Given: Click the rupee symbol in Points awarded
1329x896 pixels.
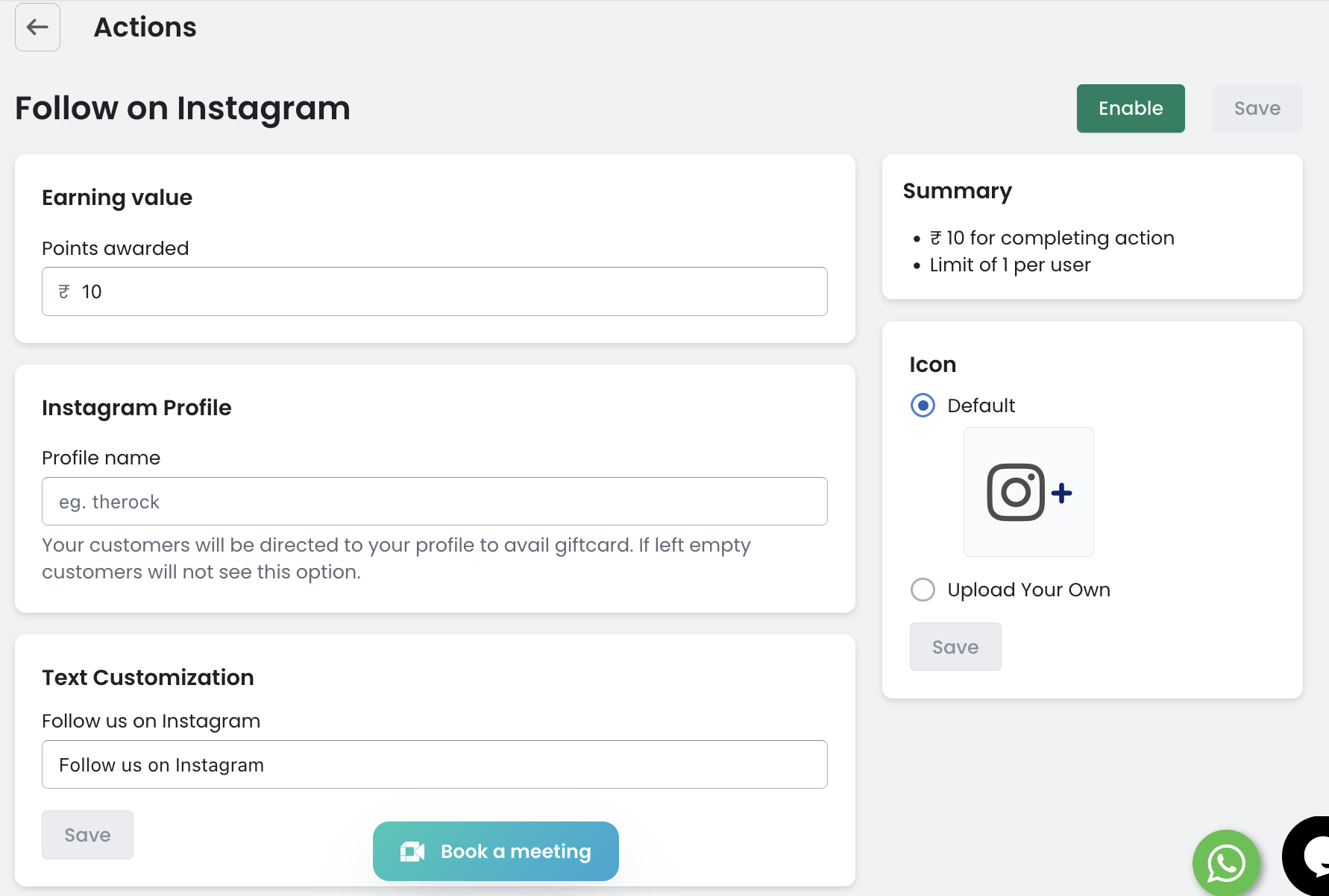Looking at the screenshot, I should (64, 291).
